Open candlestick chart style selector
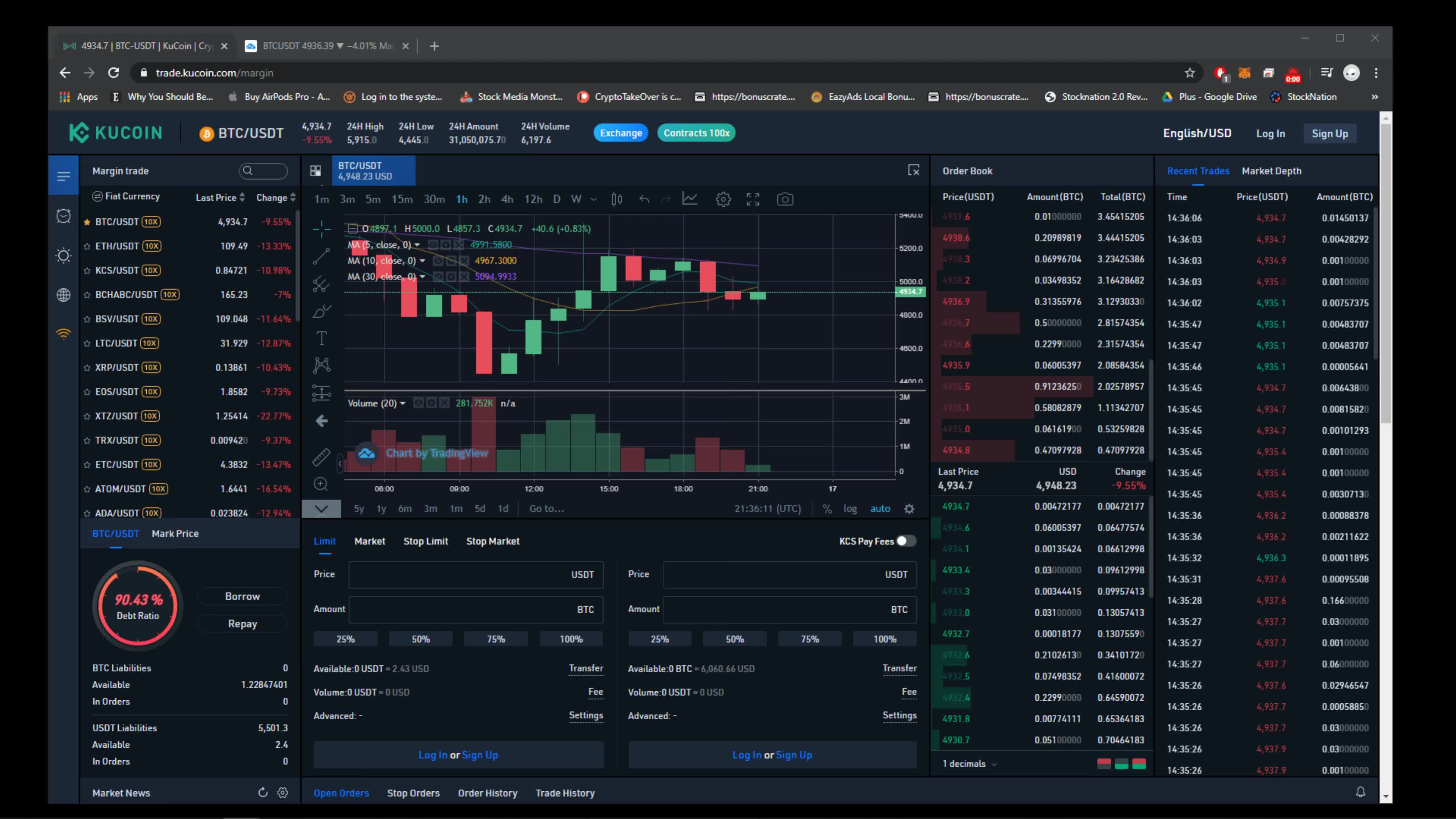The width and height of the screenshot is (1456, 819). tap(617, 199)
